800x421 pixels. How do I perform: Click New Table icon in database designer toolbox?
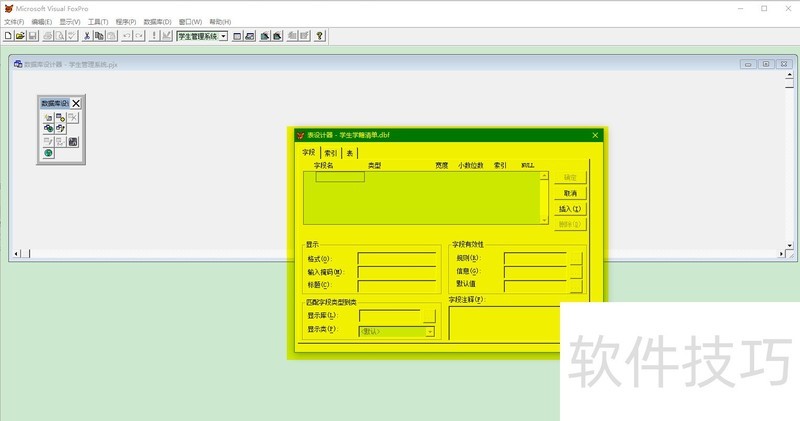click(x=48, y=117)
